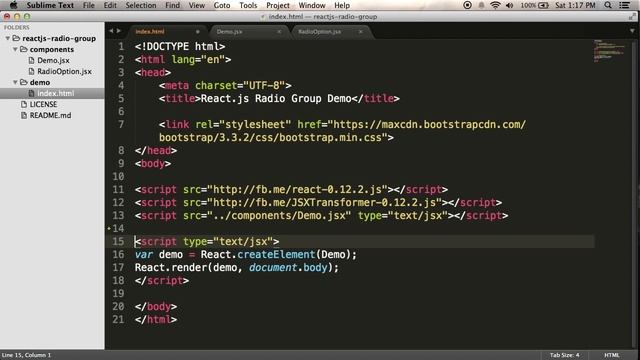Open Notification Center list icon

click(624, 5)
